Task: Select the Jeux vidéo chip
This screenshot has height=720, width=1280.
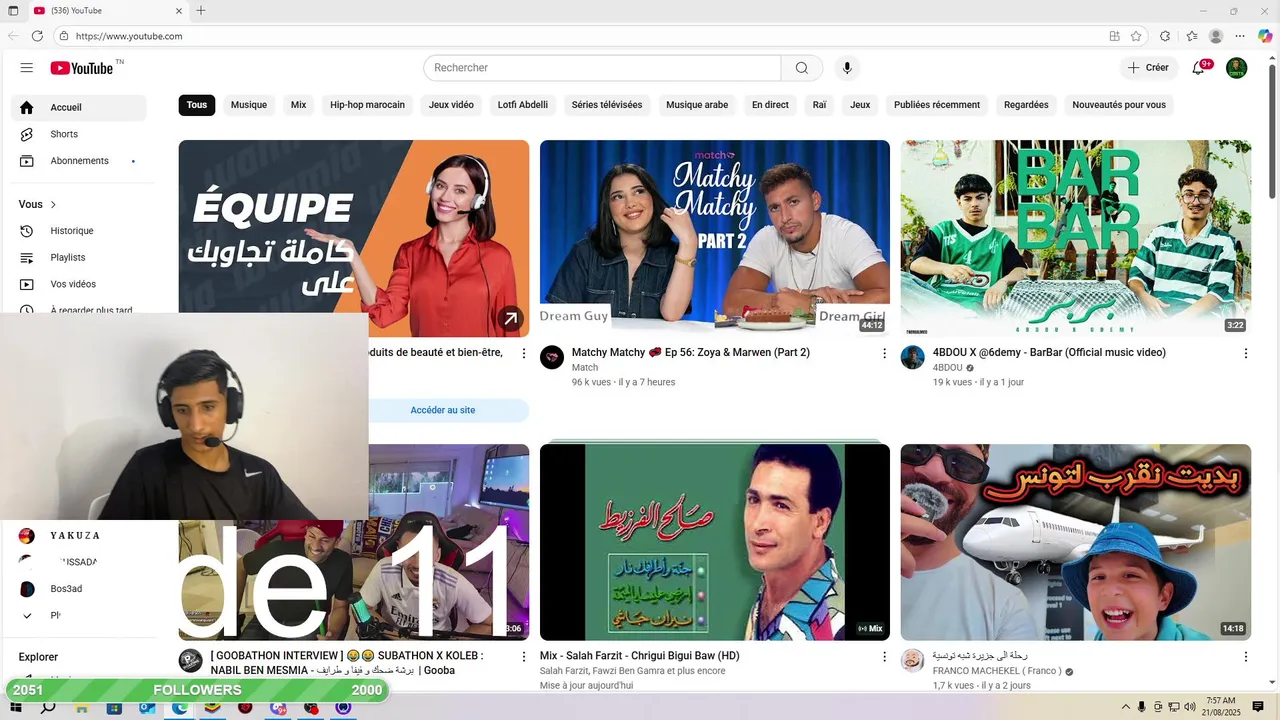Action: tap(451, 105)
